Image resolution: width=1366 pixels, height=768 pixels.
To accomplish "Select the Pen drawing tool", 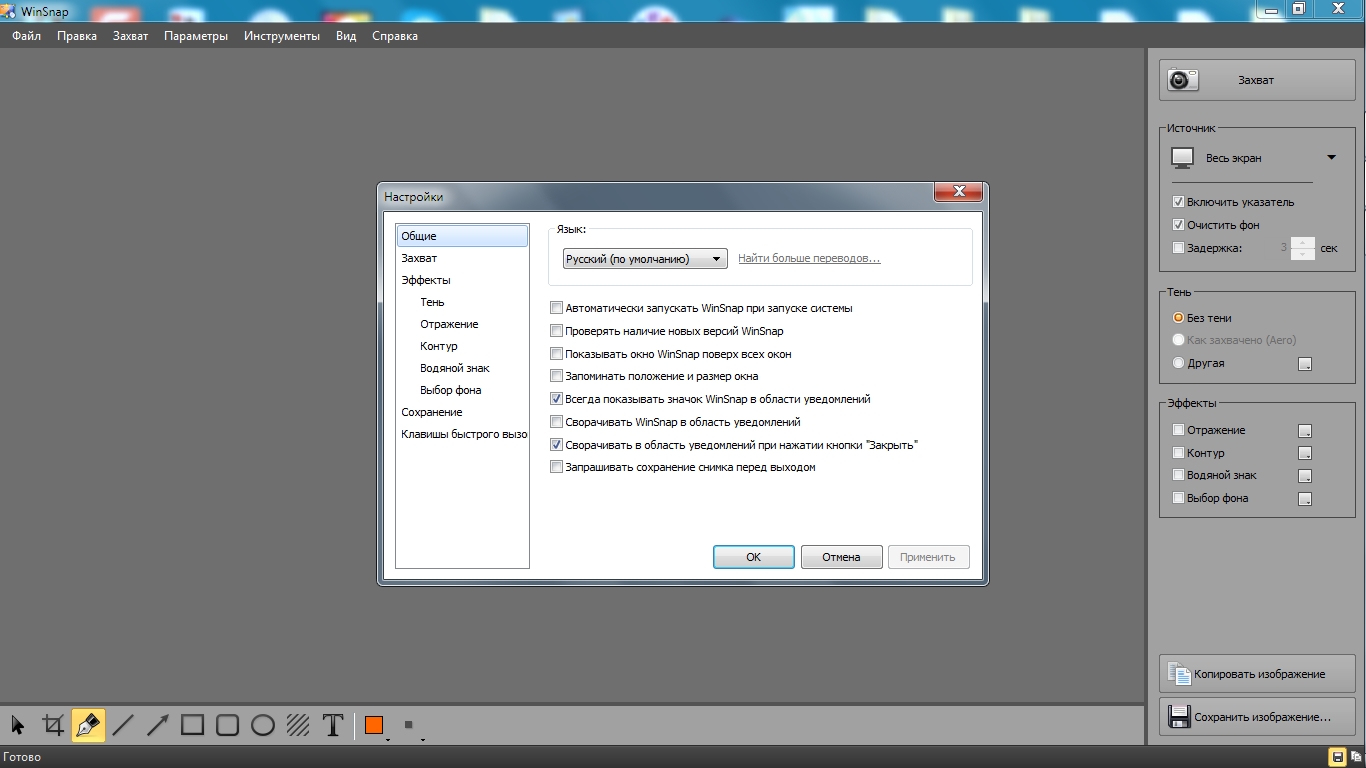I will click(x=88, y=725).
